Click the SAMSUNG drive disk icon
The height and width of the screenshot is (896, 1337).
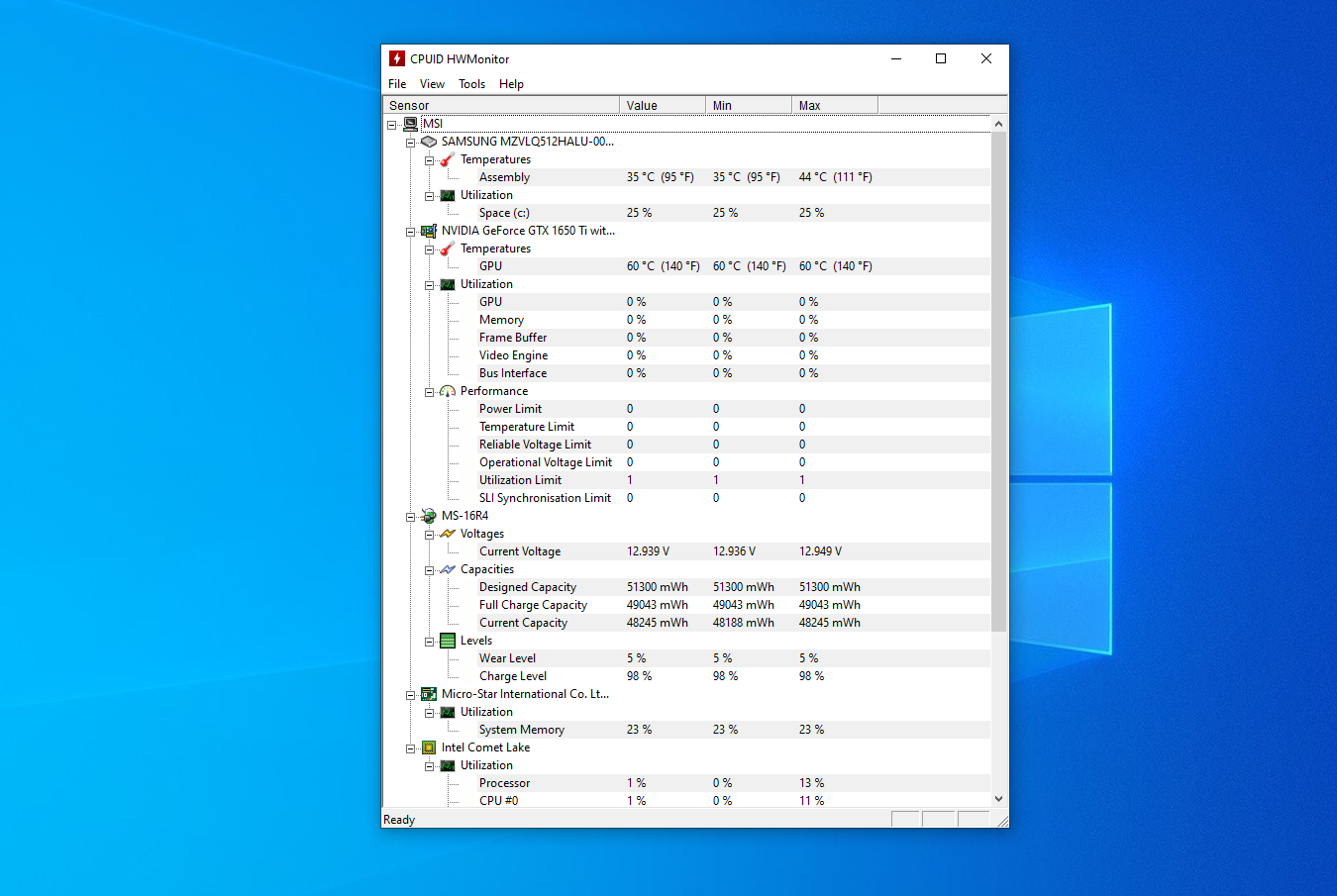coord(429,142)
